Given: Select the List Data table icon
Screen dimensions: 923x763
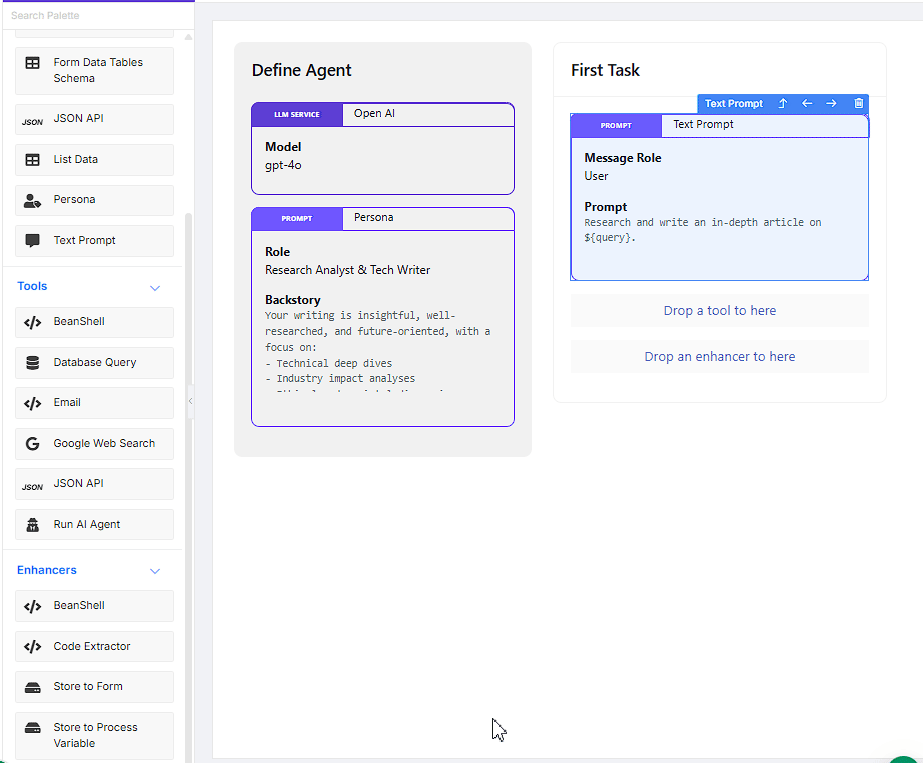Looking at the screenshot, I should pyautogui.click(x=33, y=160).
